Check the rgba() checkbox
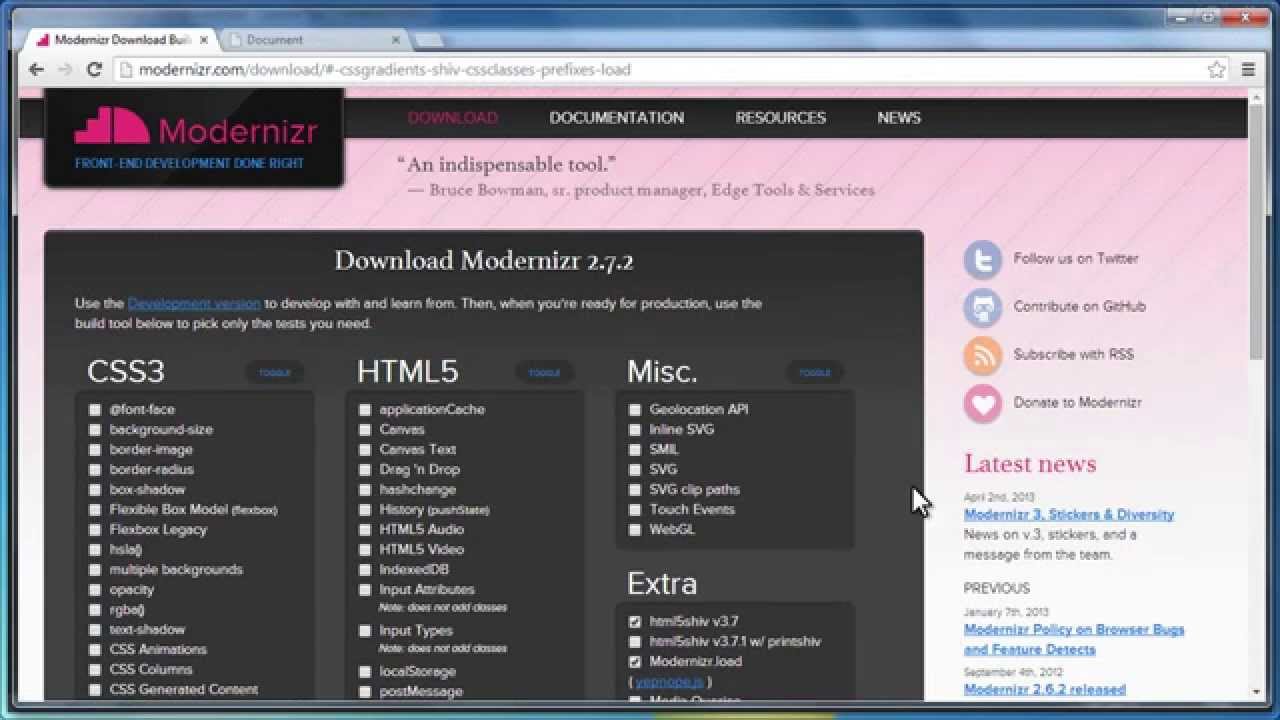Image resolution: width=1280 pixels, height=720 pixels. click(x=95, y=610)
